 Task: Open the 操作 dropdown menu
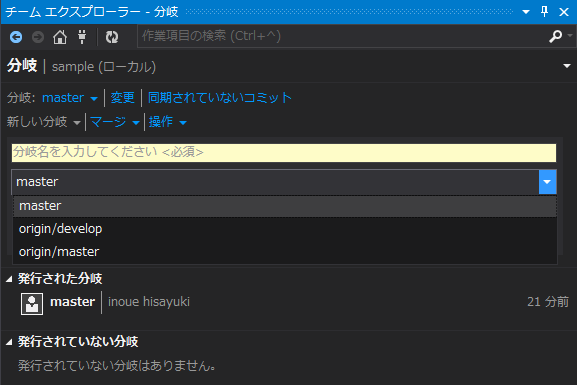[167, 122]
